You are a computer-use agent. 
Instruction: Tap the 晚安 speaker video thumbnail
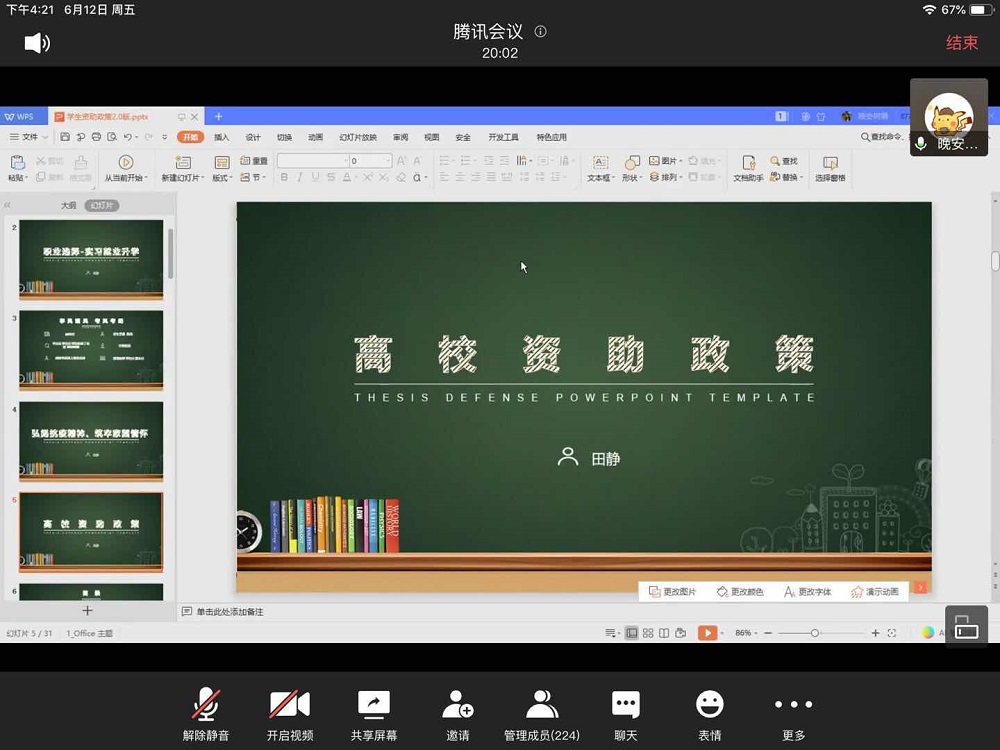pyautogui.click(x=948, y=118)
